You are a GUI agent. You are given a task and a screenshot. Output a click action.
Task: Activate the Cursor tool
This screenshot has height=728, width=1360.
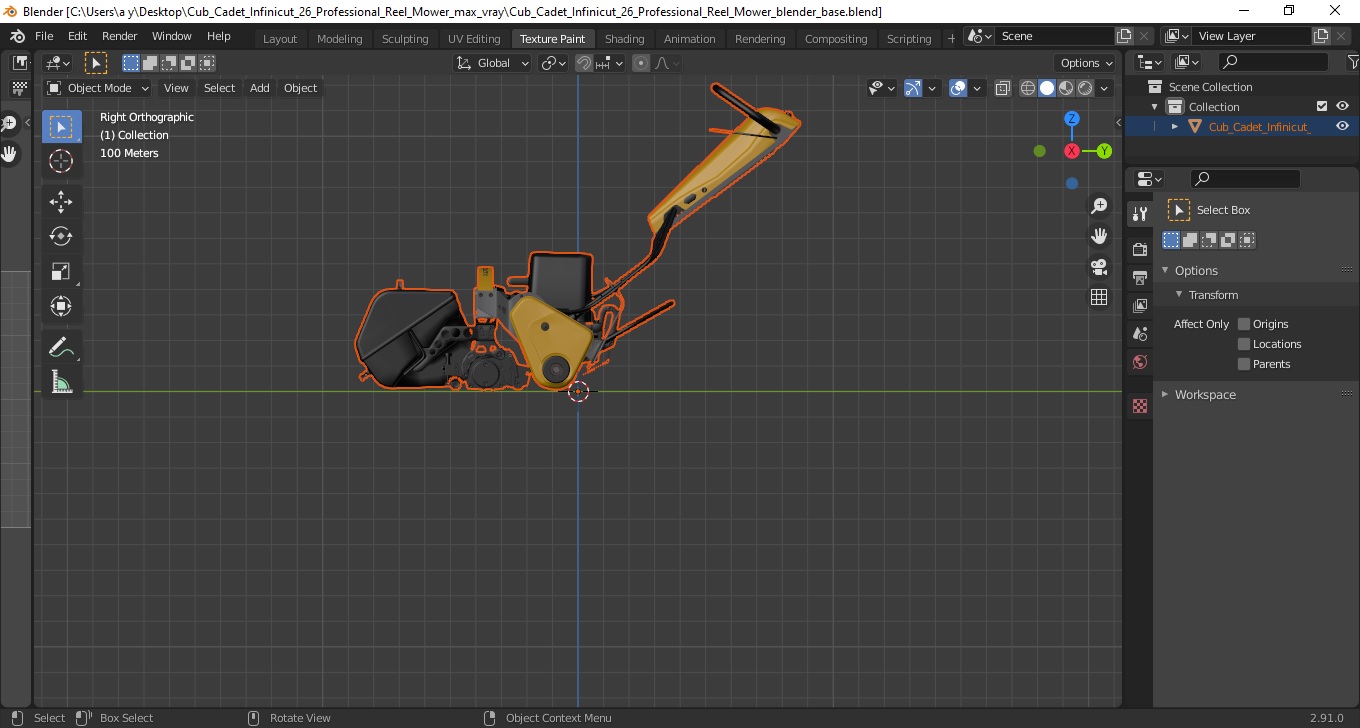pyautogui.click(x=61, y=161)
